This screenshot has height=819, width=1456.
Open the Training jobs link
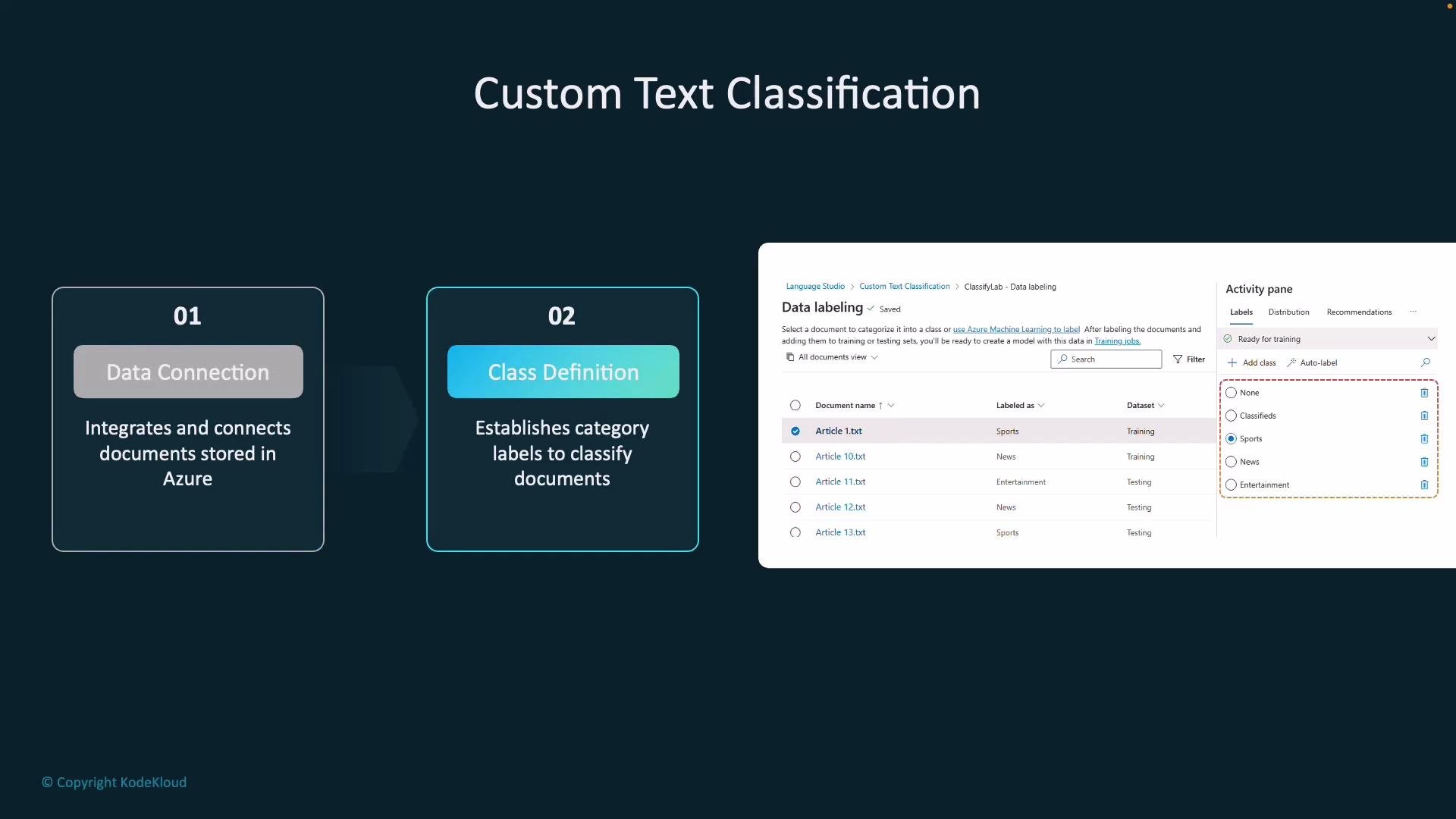click(x=1117, y=341)
